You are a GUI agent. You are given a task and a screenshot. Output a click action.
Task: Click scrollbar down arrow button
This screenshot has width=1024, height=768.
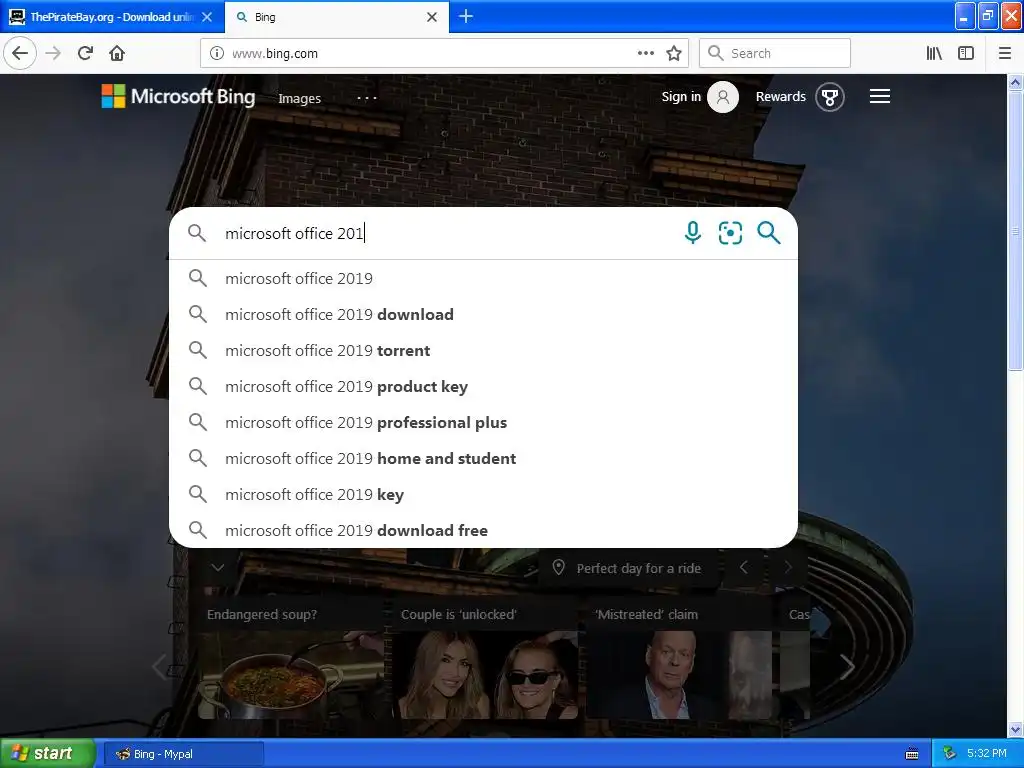1015,729
